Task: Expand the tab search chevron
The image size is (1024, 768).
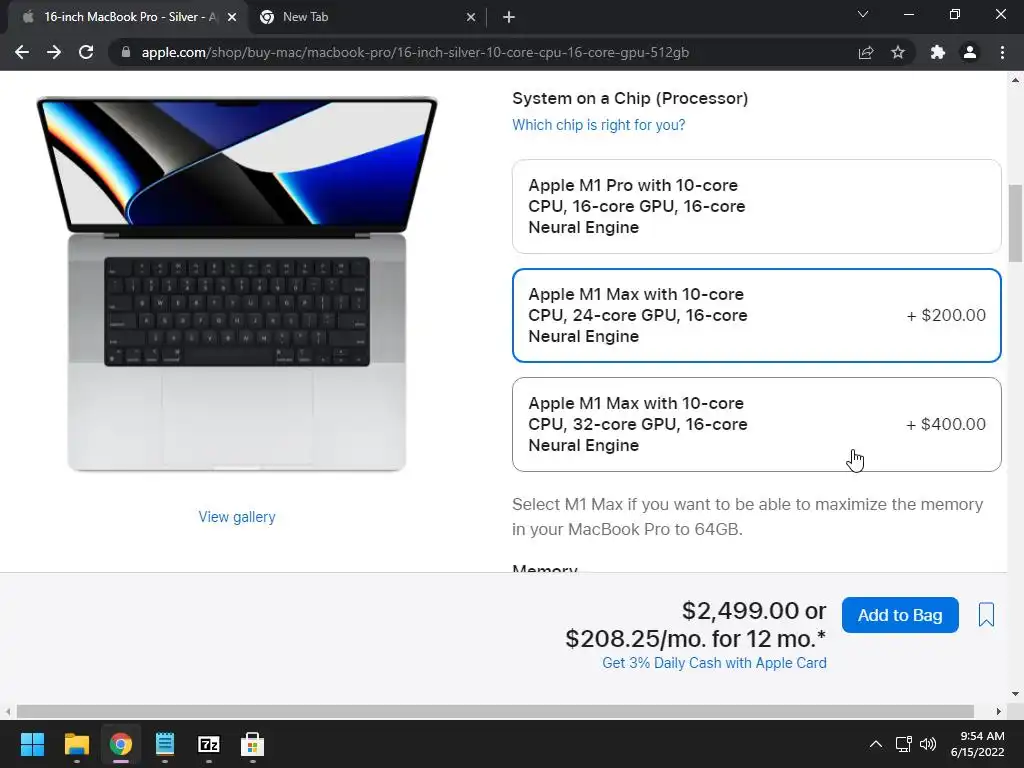Action: click(x=863, y=14)
